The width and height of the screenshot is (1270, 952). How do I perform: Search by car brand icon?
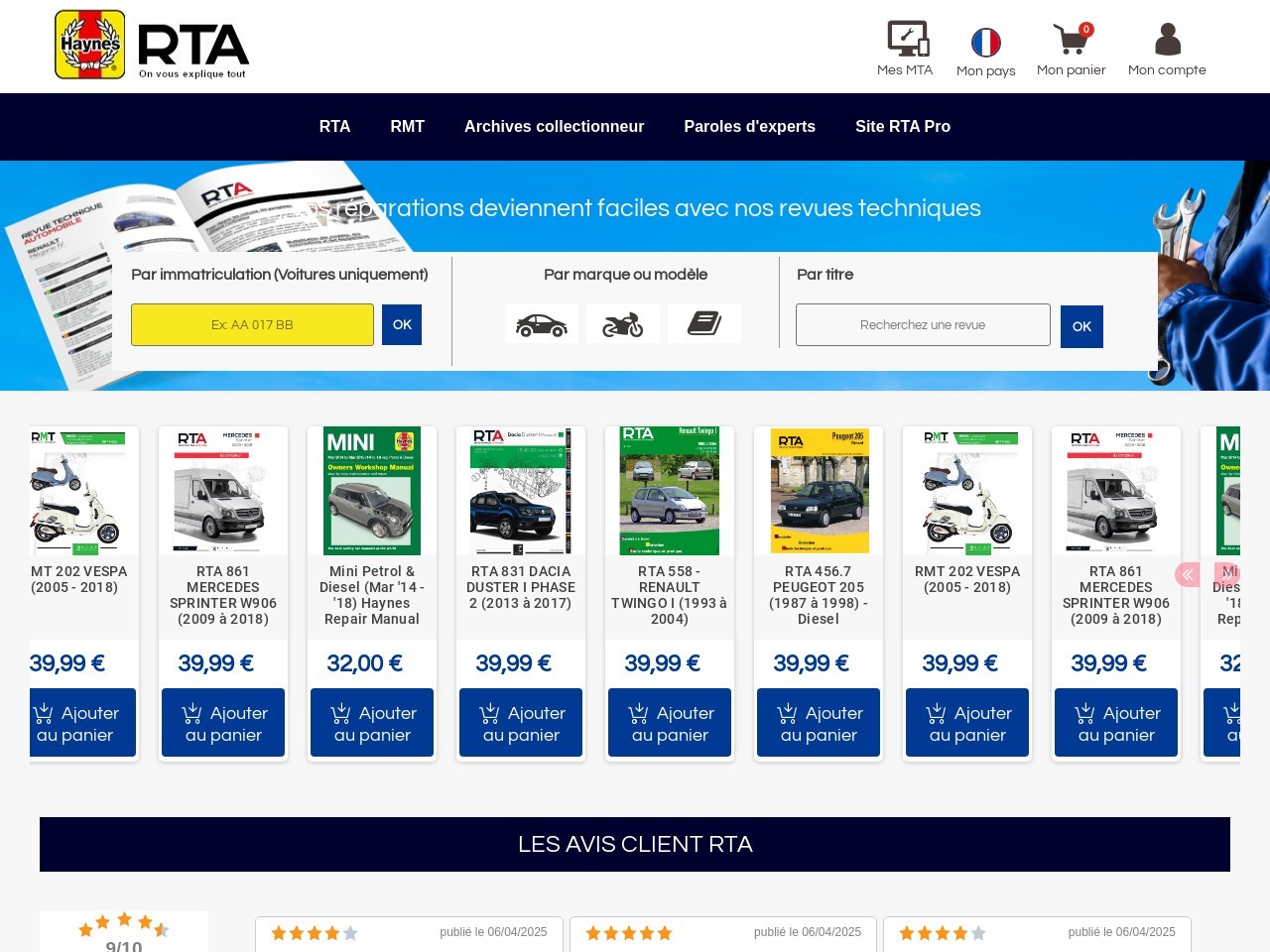542,324
